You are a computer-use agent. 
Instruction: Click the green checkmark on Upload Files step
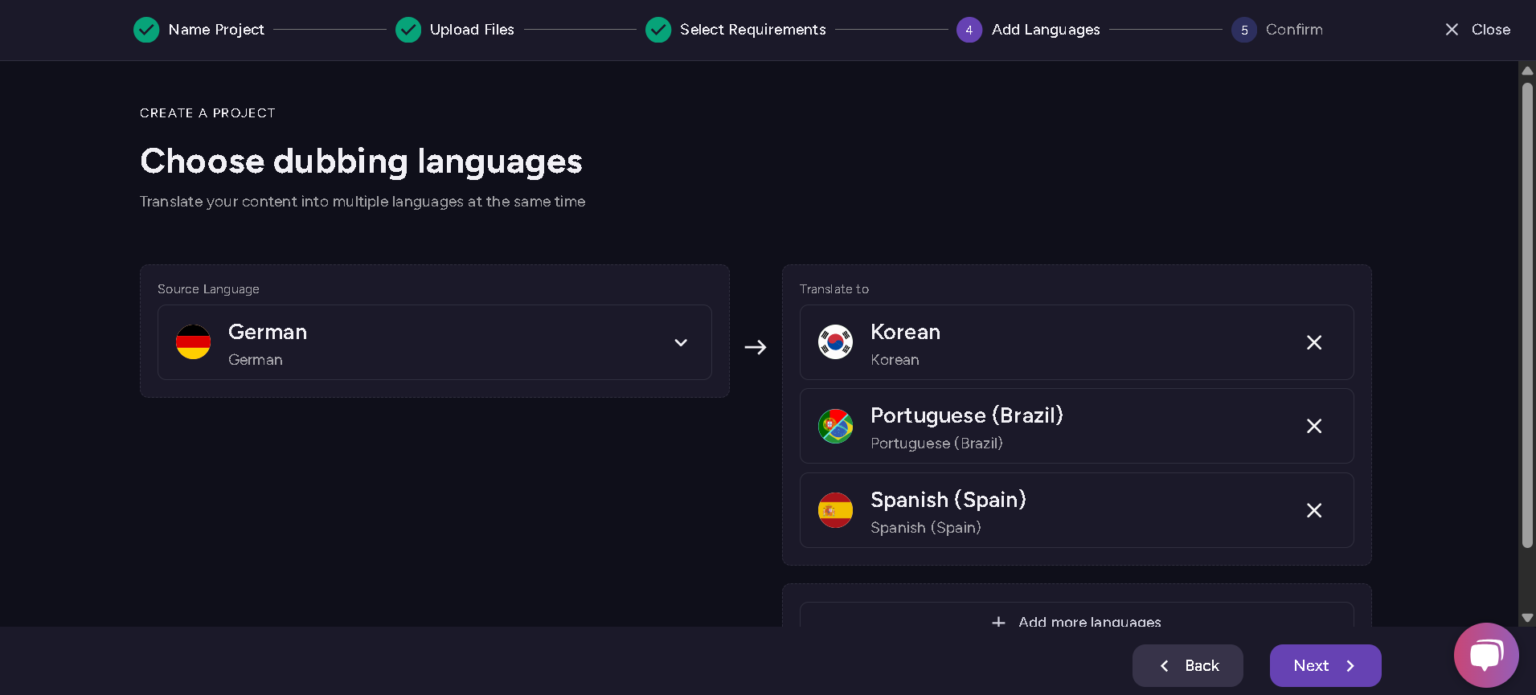[x=408, y=30]
